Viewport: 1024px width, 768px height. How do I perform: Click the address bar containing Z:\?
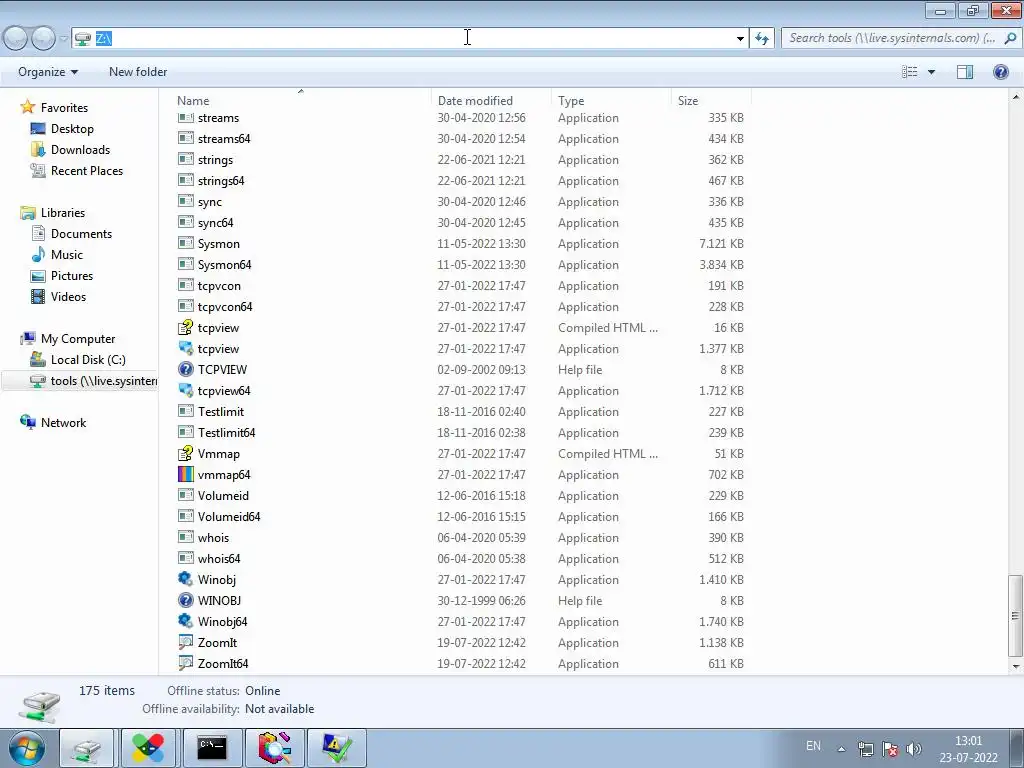(x=410, y=39)
